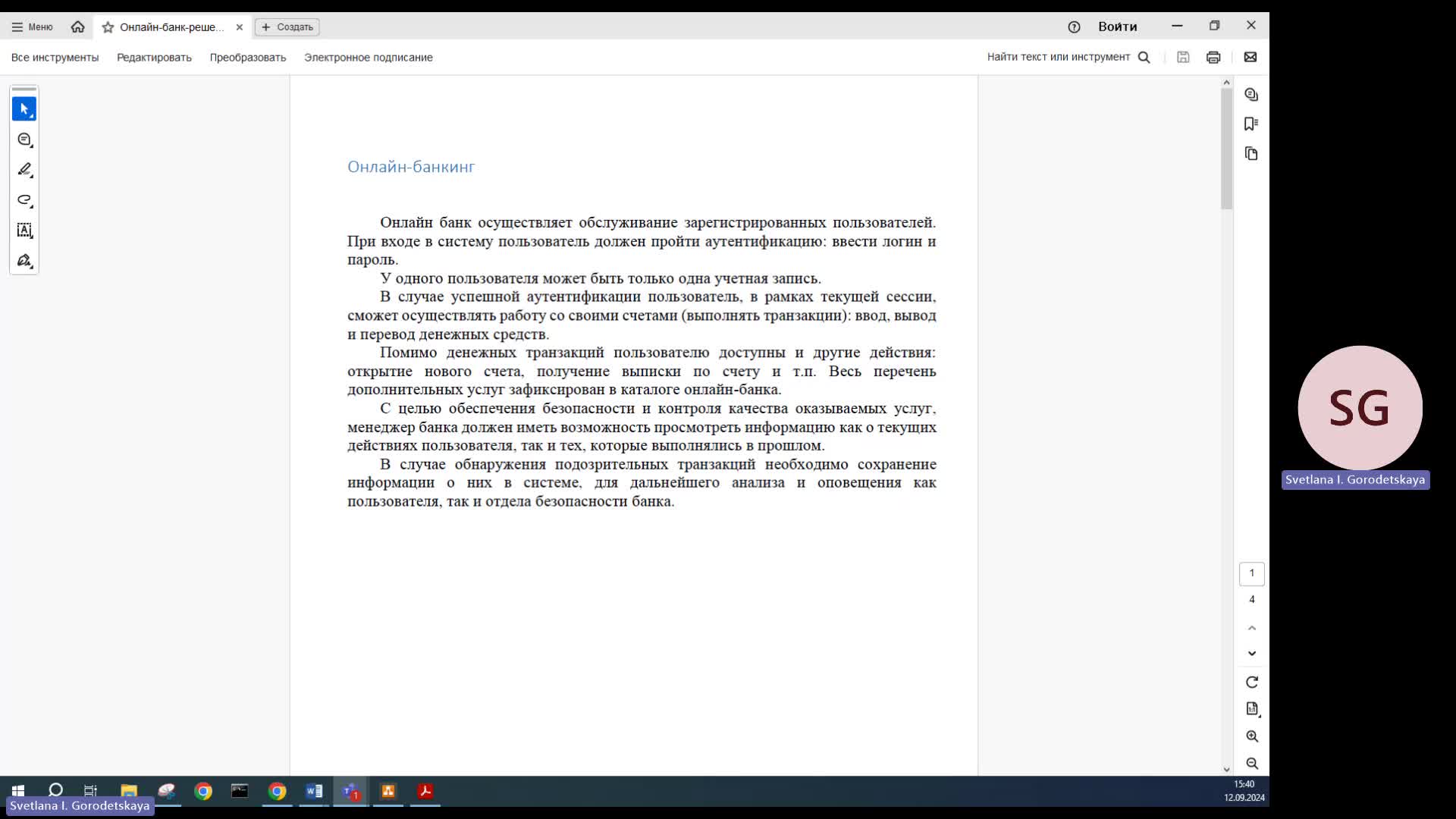Viewport: 1456px width, 819px height.
Task: Show the bookmarks panel
Action: (1251, 124)
